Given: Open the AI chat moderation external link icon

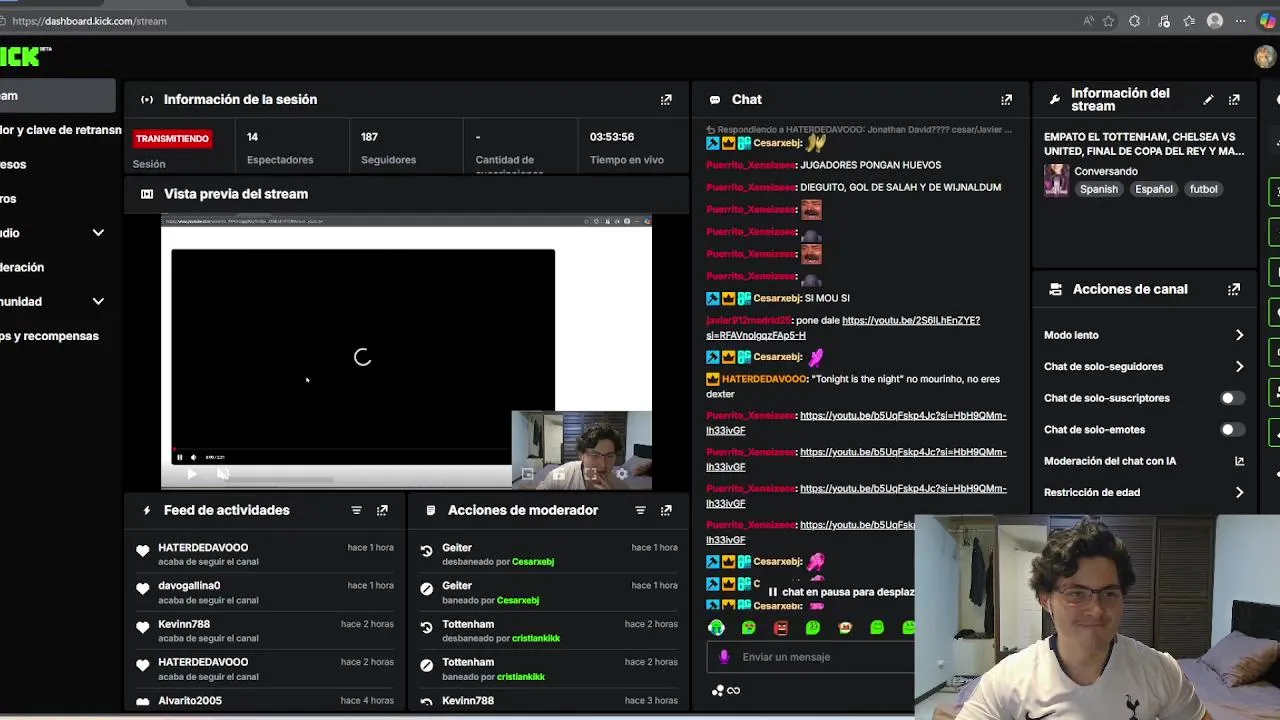Looking at the screenshot, I should tap(1239, 461).
